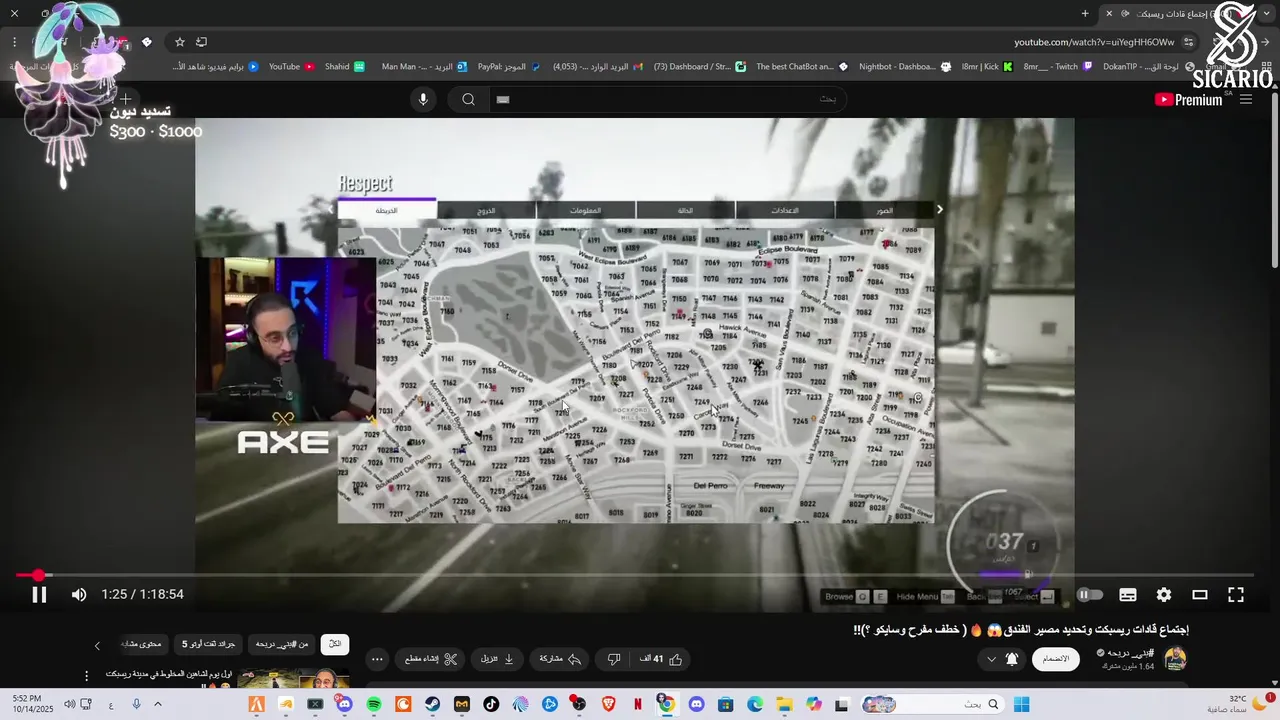Open the 'The best ChatBot' bookmark

[x=802, y=67]
